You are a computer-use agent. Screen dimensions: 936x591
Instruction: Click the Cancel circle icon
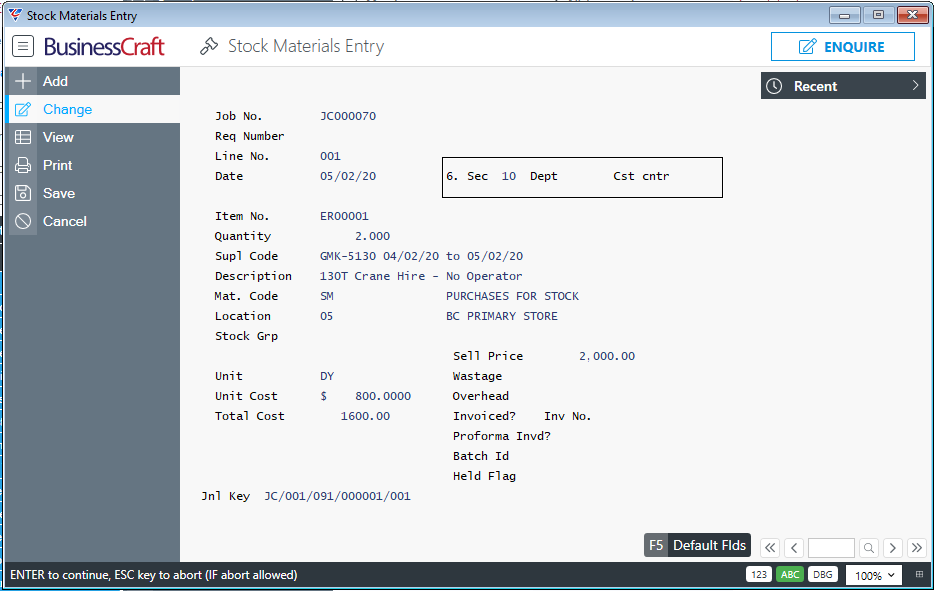(x=23, y=221)
